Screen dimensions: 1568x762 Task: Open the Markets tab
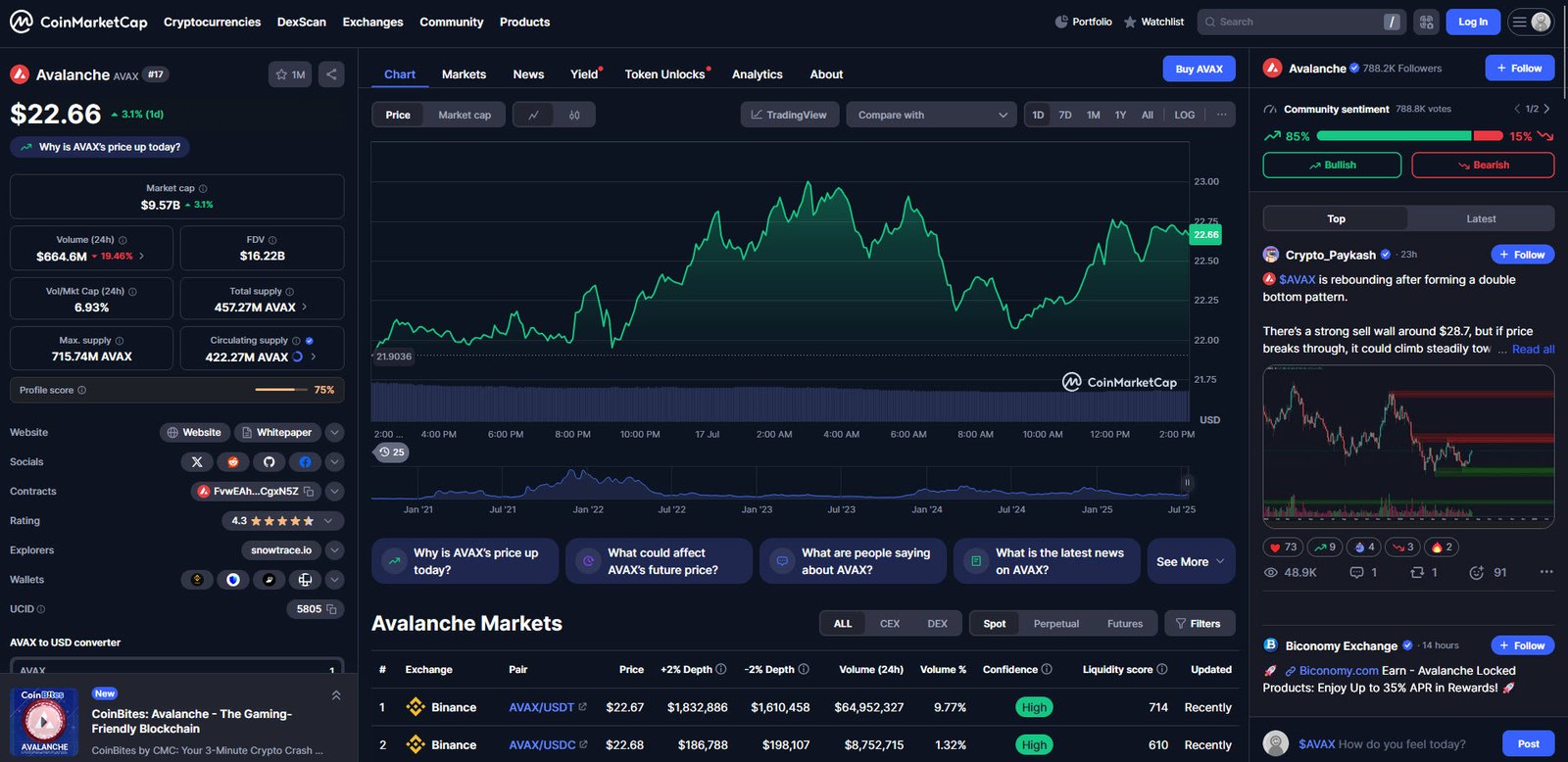pos(464,74)
